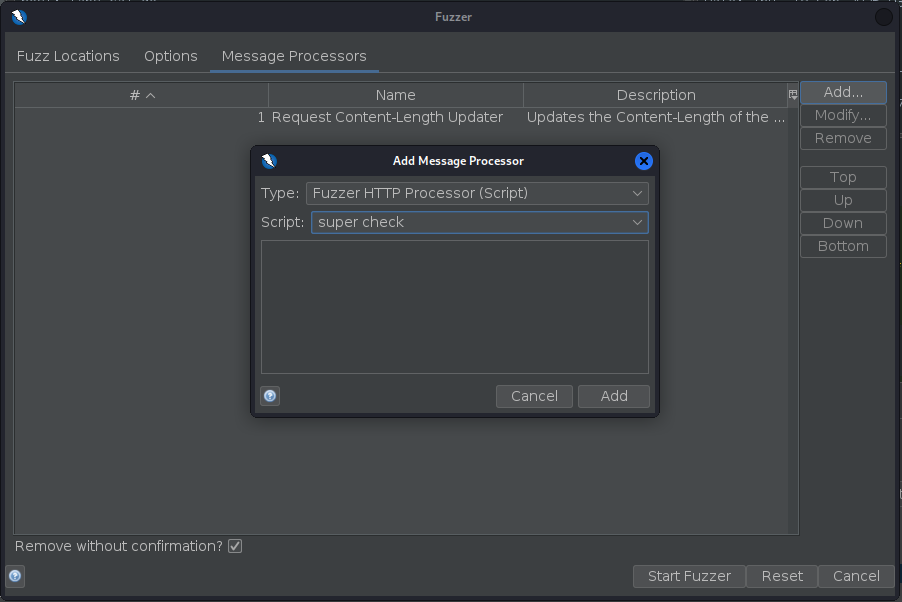This screenshot has height=602, width=902.
Task: Uncheck Remove without confirmation
Action: pyautogui.click(x=234, y=546)
